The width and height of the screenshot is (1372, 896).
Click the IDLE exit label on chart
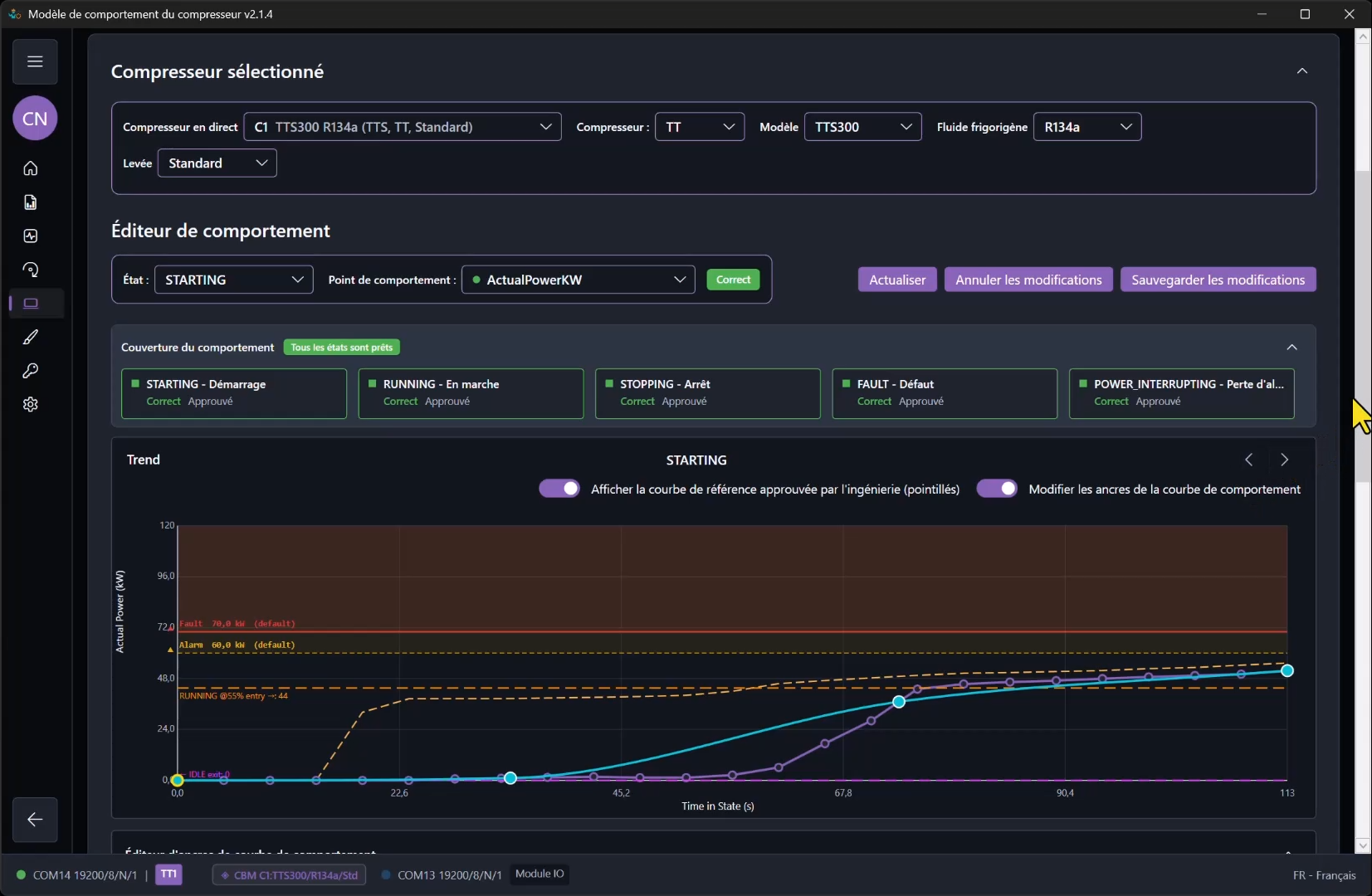(209, 774)
